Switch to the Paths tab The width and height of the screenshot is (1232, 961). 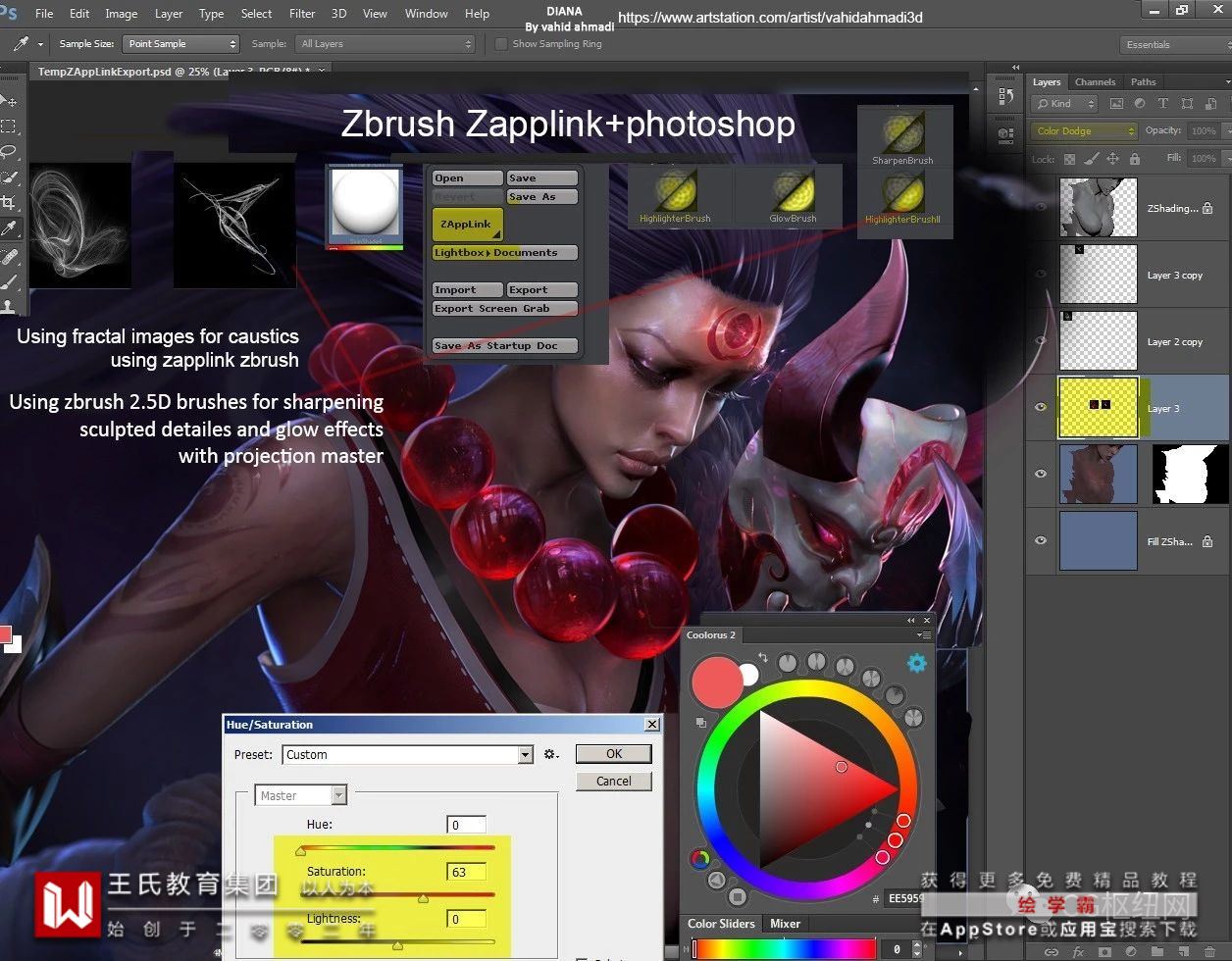click(x=1144, y=82)
